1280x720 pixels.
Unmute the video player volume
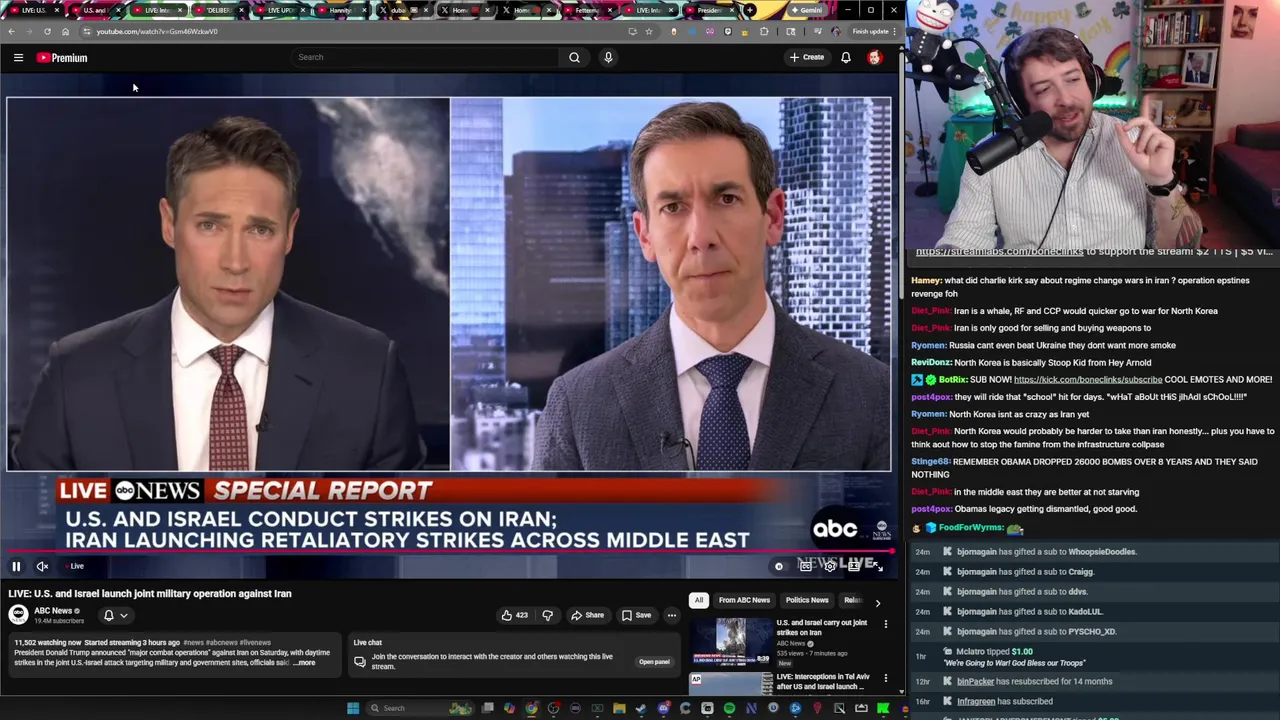click(x=42, y=566)
